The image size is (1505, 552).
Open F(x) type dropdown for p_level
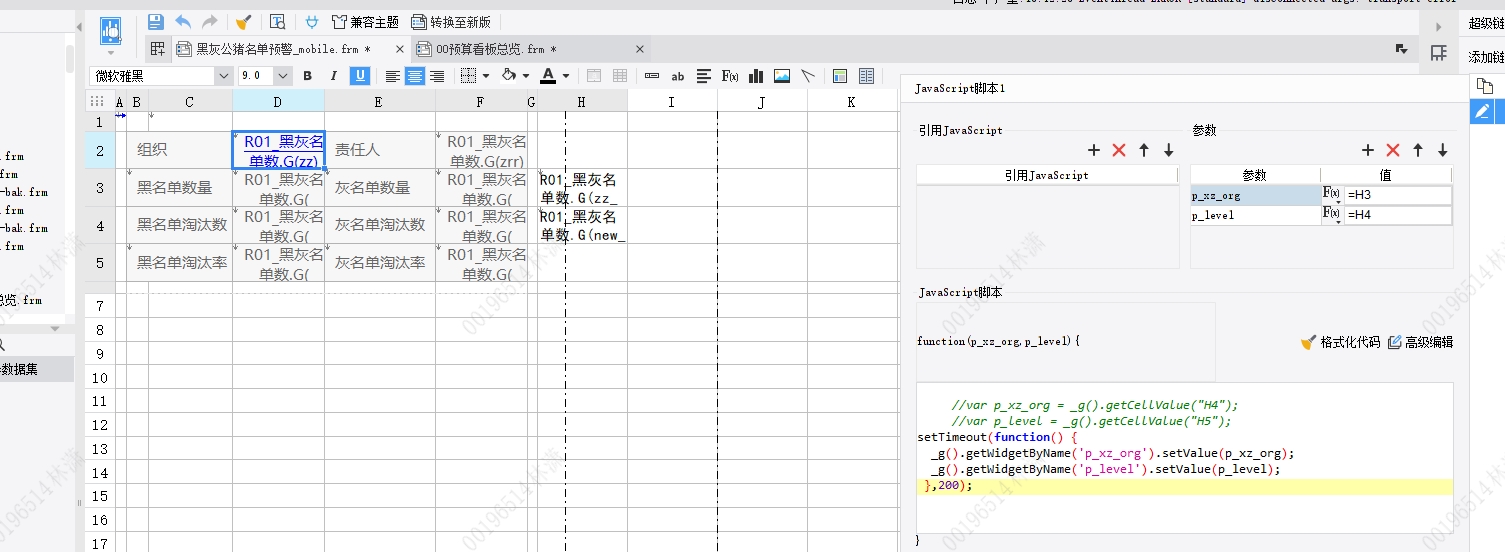(x=1332, y=215)
